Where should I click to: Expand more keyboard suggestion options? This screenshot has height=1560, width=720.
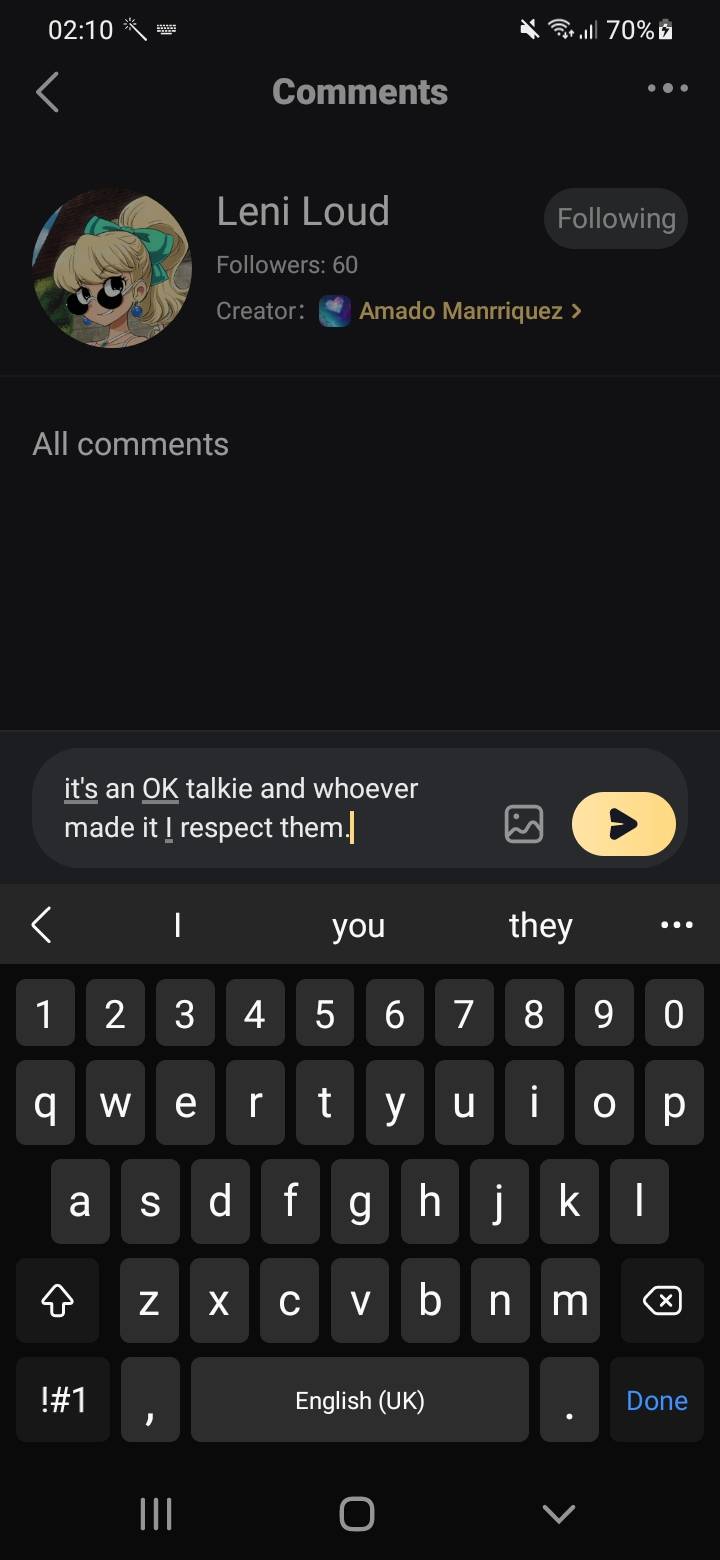click(677, 925)
